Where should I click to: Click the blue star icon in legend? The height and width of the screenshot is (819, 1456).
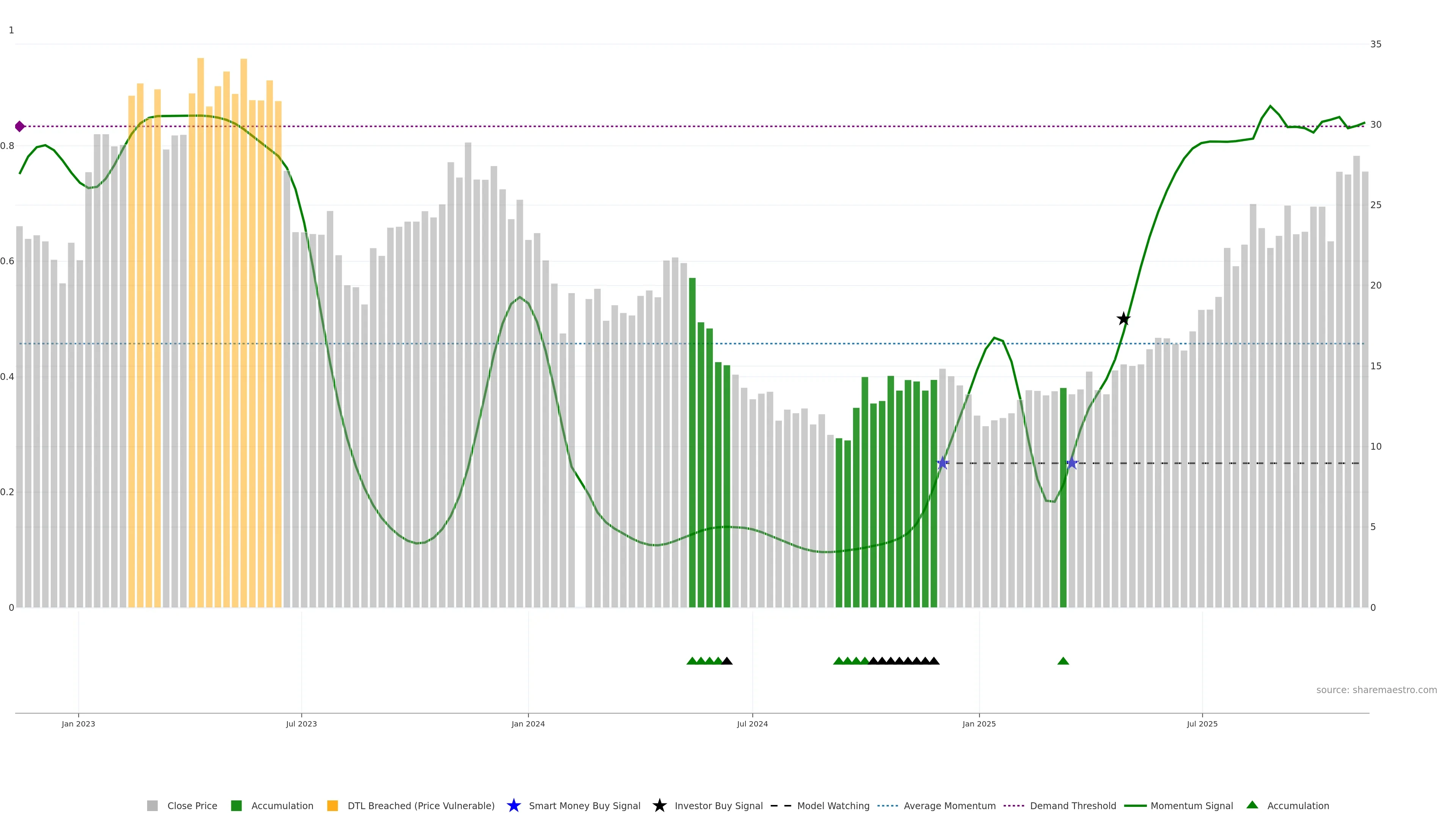(513, 805)
